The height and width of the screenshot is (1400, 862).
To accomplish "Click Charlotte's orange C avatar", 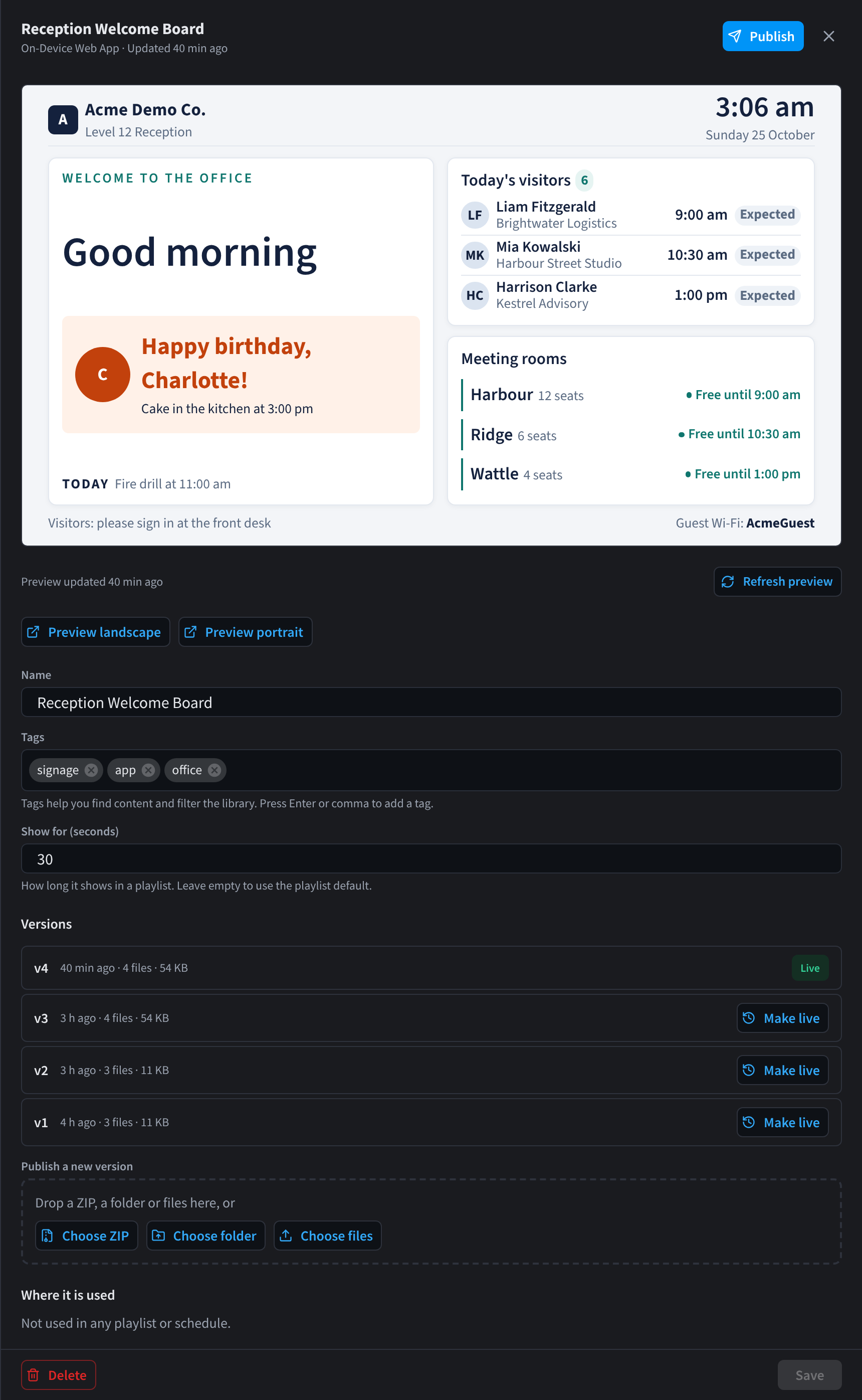I will [103, 375].
